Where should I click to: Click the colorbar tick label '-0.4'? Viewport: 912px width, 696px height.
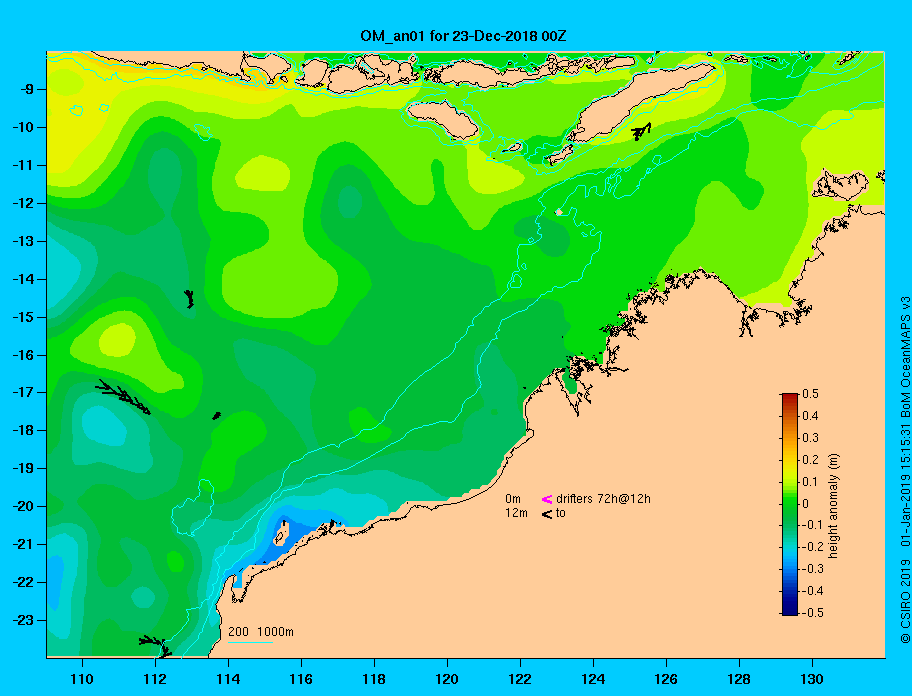tap(812, 591)
